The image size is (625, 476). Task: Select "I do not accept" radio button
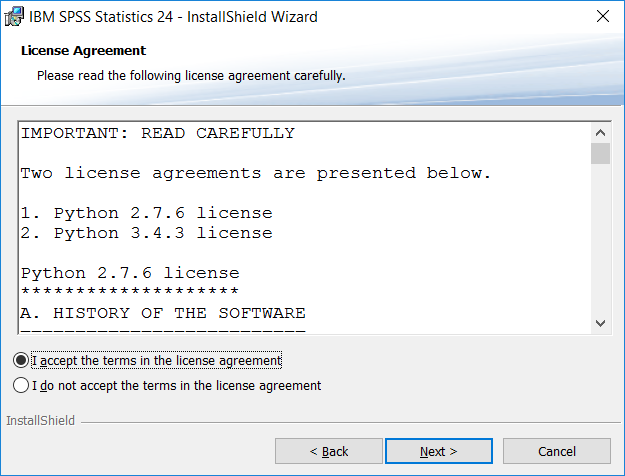tap(21, 386)
